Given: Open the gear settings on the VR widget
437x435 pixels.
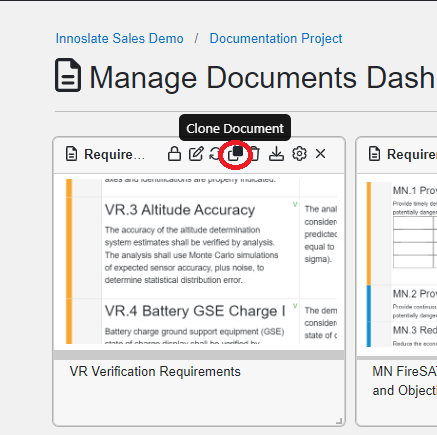Looking at the screenshot, I should coord(299,154).
